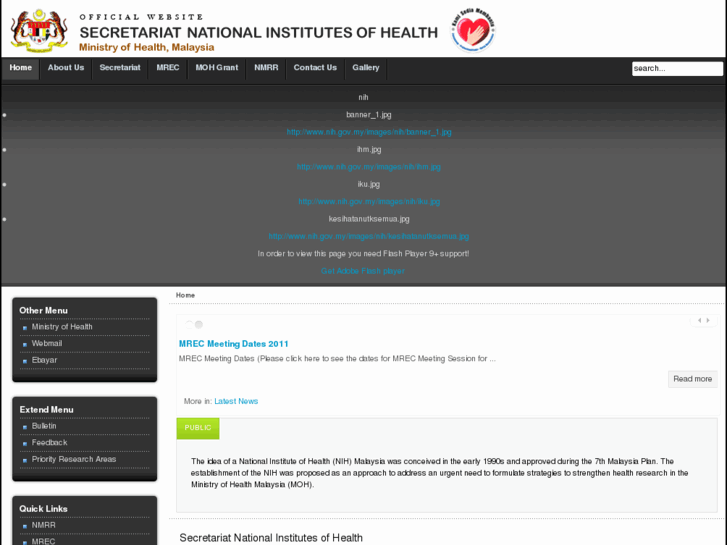The width and height of the screenshot is (727, 545).
Task: Open MREC Meeting Dates 2011 headline
Action: point(234,344)
